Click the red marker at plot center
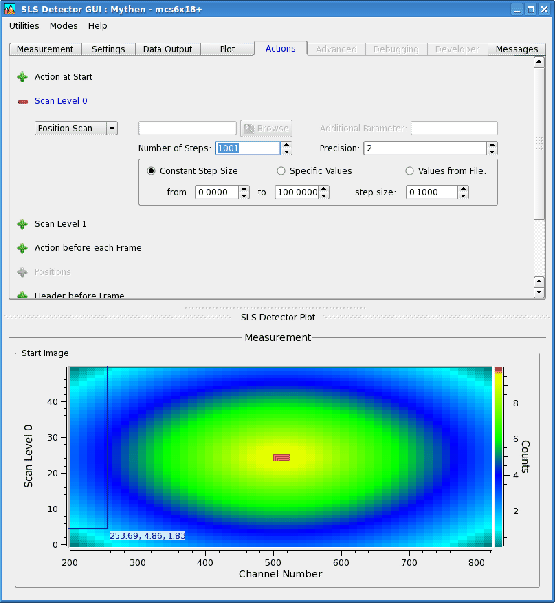 [281, 457]
